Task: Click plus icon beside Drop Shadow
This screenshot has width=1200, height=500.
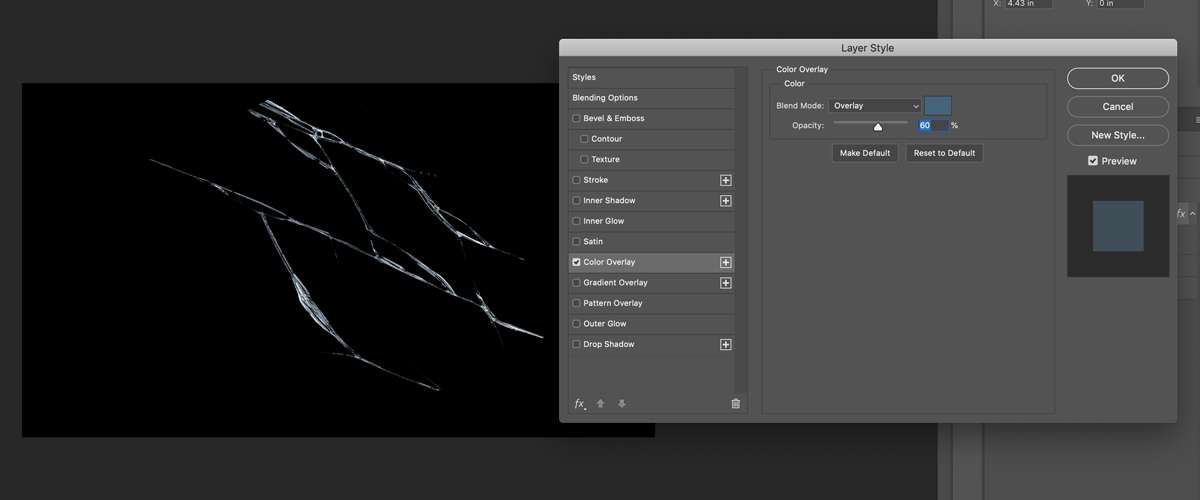Action: (x=726, y=345)
